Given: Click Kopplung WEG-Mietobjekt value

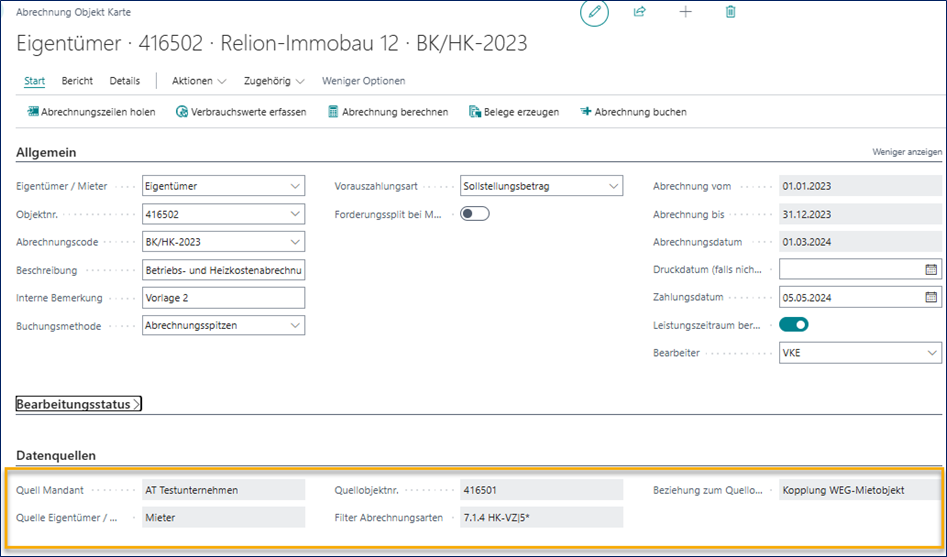Looking at the screenshot, I should tap(860, 490).
